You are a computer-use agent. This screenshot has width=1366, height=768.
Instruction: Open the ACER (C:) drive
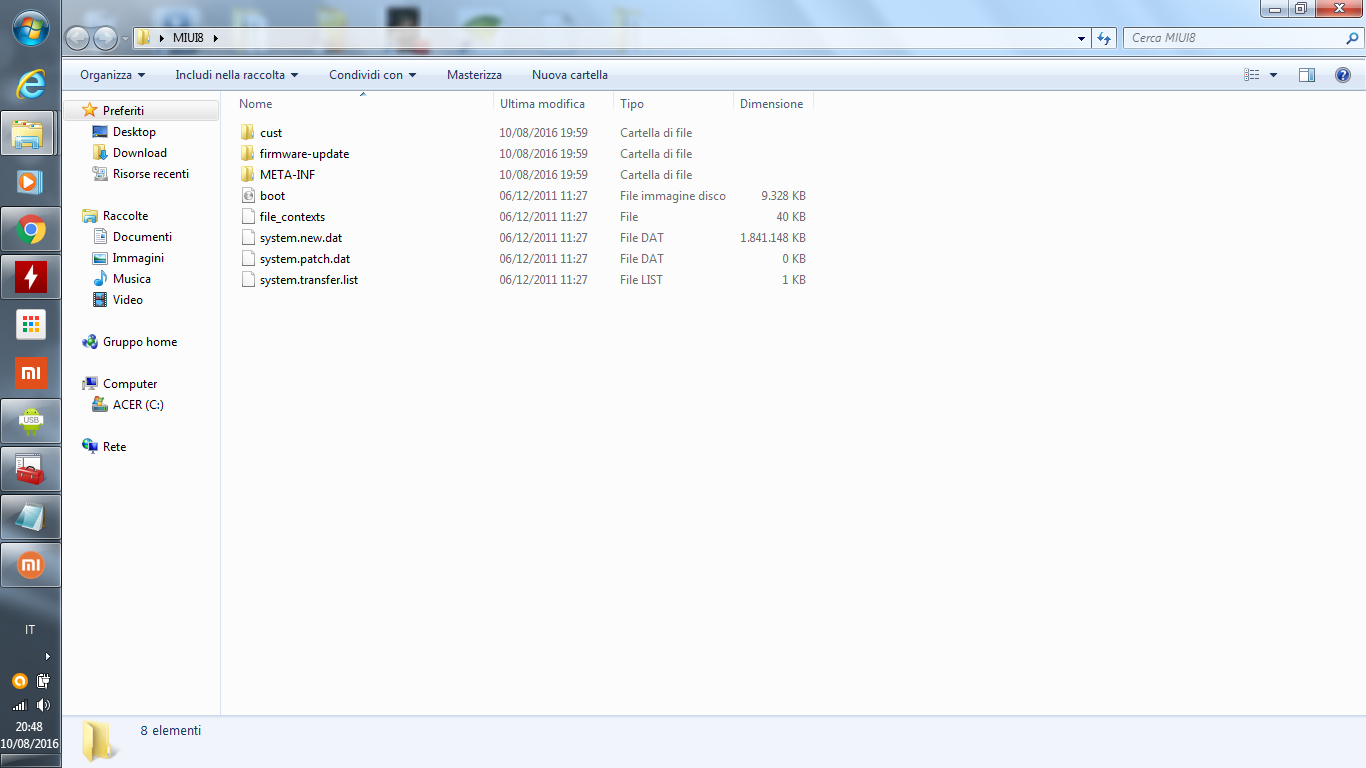[x=138, y=405]
